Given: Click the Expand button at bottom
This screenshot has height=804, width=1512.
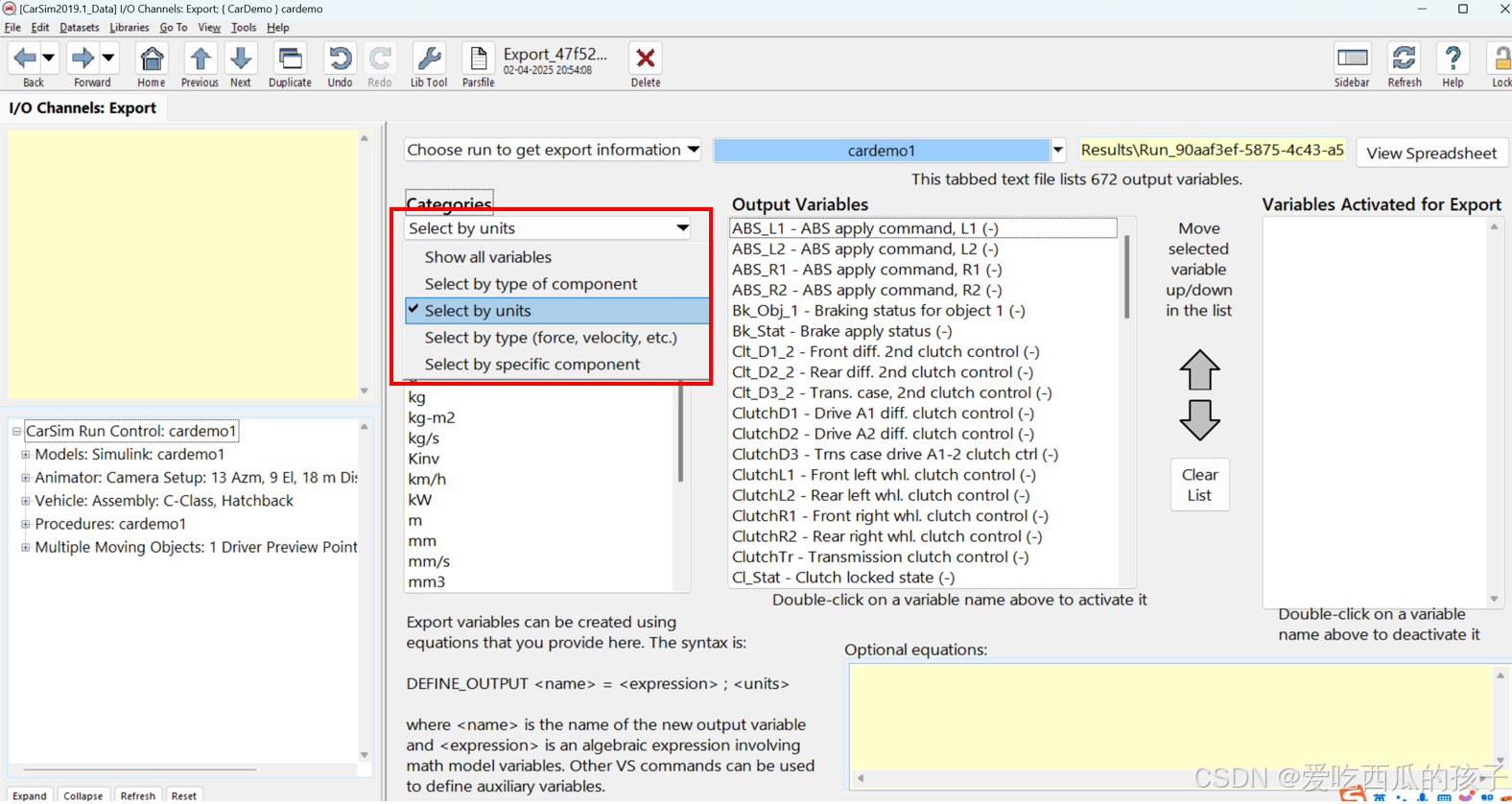Looking at the screenshot, I should click(x=30, y=795).
